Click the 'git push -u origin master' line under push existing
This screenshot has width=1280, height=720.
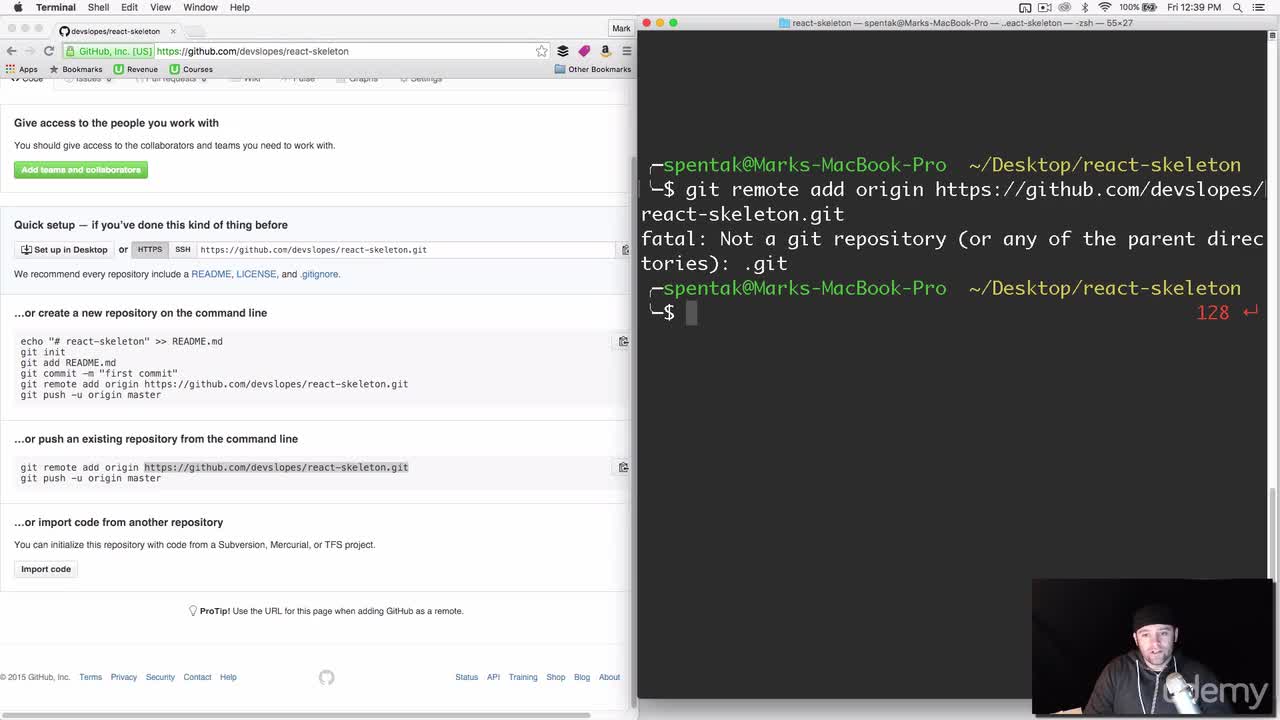[x=91, y=478]
